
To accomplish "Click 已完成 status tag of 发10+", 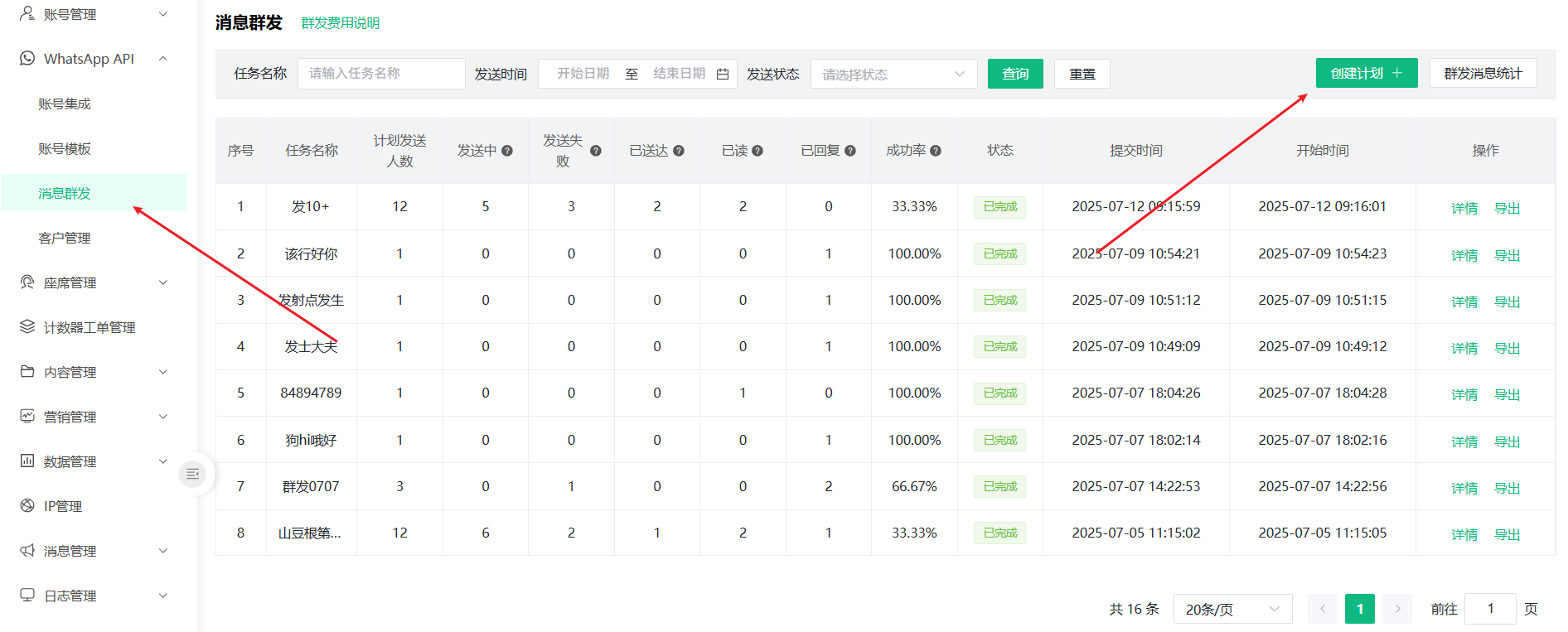I will pos(1000,207).
